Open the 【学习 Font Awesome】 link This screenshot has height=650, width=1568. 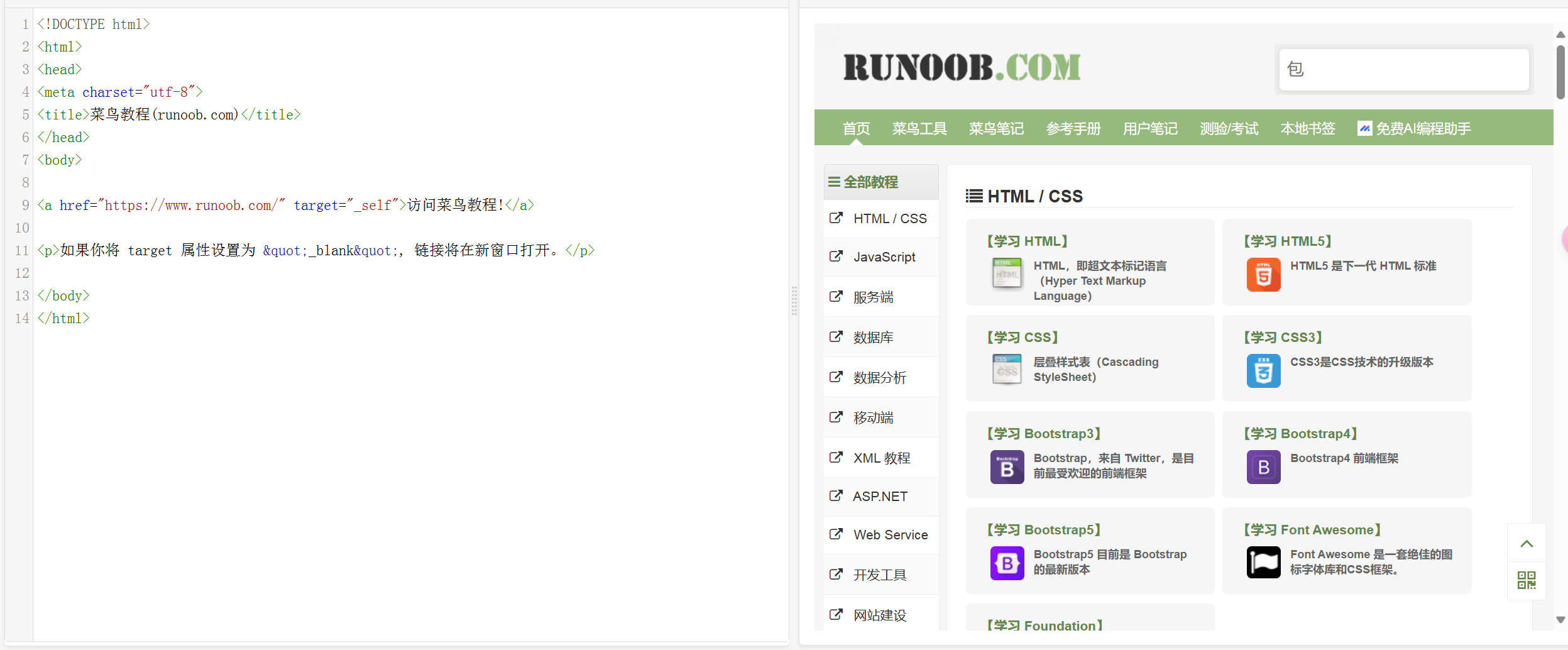(x=1312, y=529)
